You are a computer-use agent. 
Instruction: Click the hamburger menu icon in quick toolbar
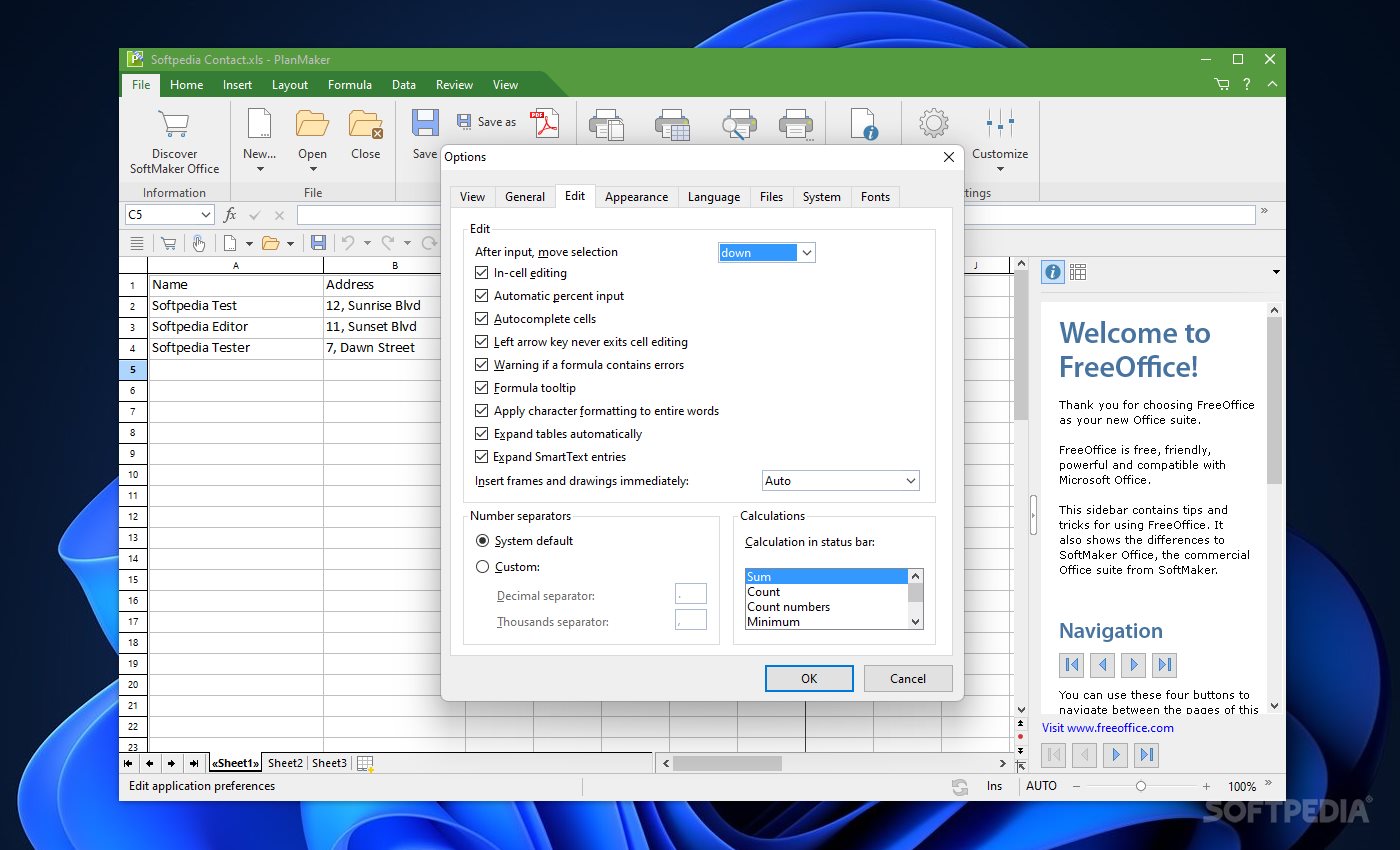click(137, 243)
